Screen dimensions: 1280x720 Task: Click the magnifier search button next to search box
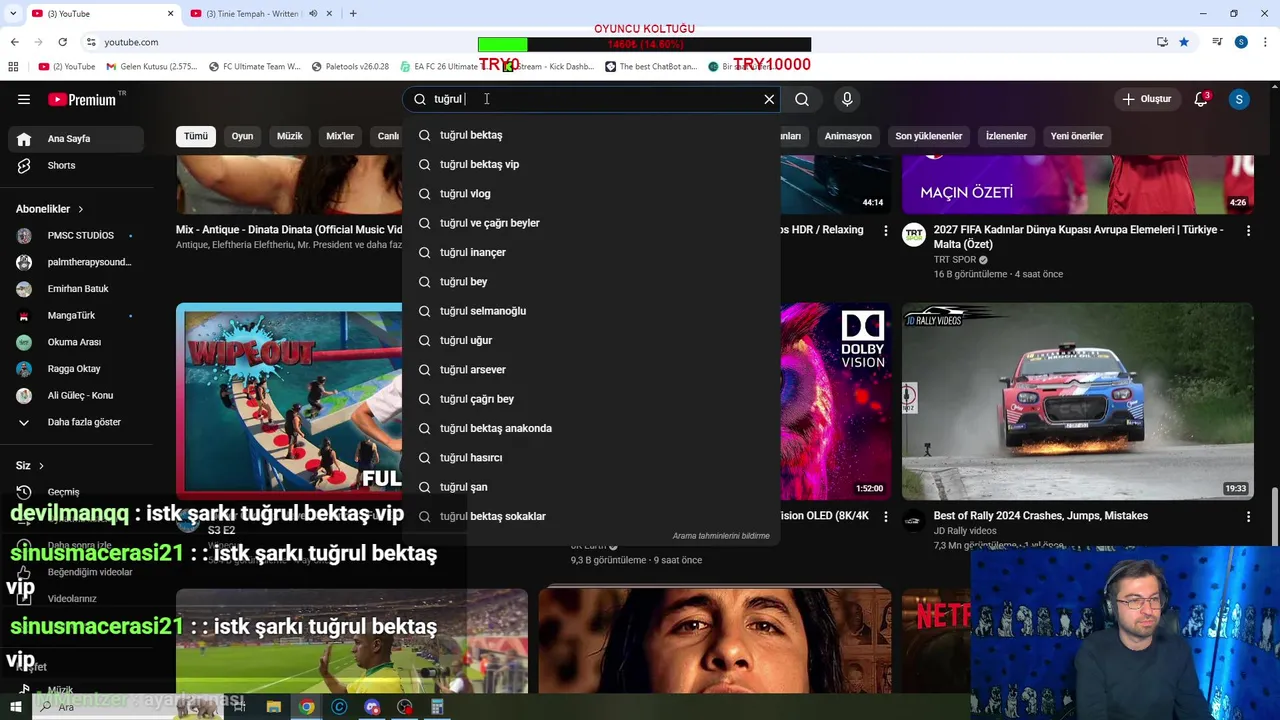pyautogui.click(x=802, y=99)
